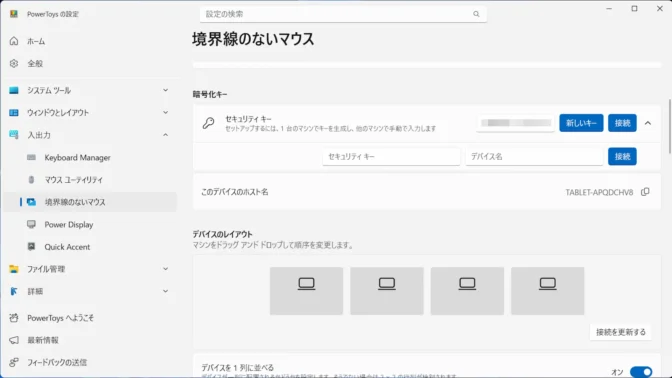Click the Quick Accent icon
The image size is (672, 378).
31,246
